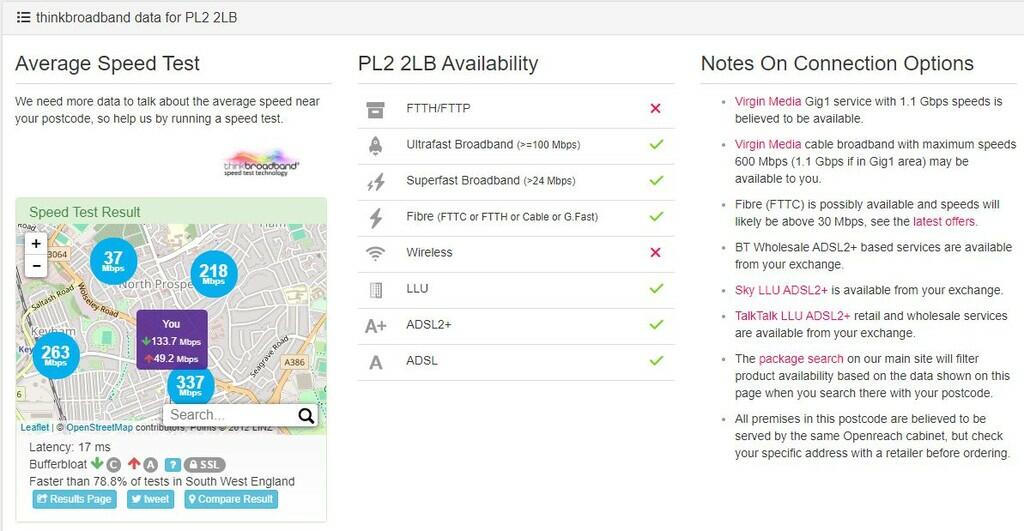This screenshot has width=1024, height=531.
Task: Click the map search magnifier icon
Action: [x=306, y=415]
